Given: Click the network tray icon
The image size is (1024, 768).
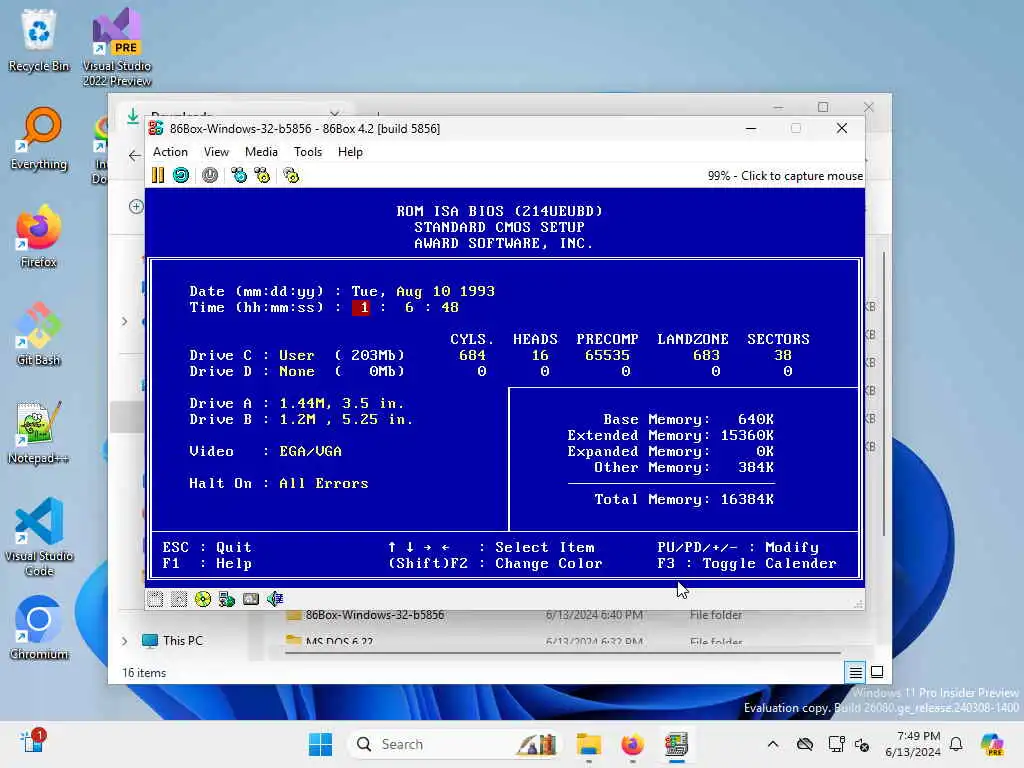Looking at the screenshot, I should coord(836,744).
